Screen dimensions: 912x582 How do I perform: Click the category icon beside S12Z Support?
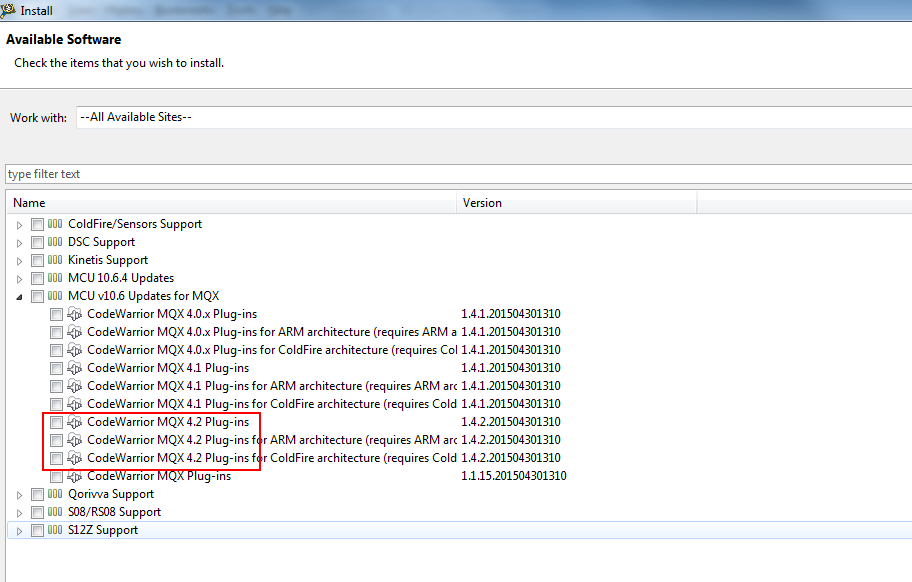point(55,530)
